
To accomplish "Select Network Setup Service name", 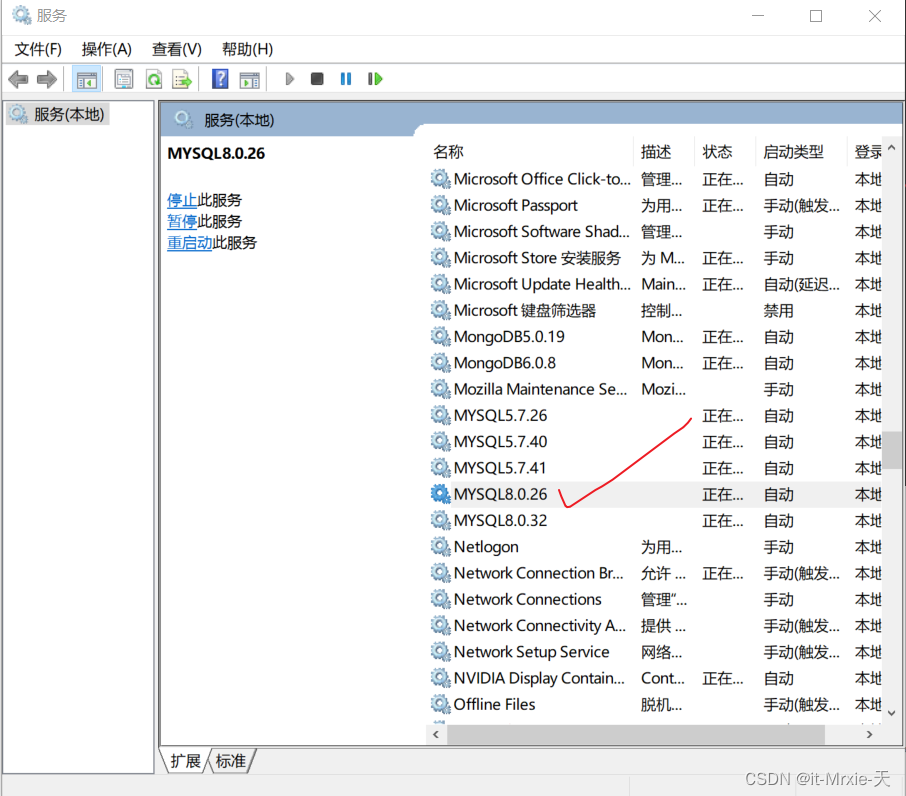I will tap(532, 652).
